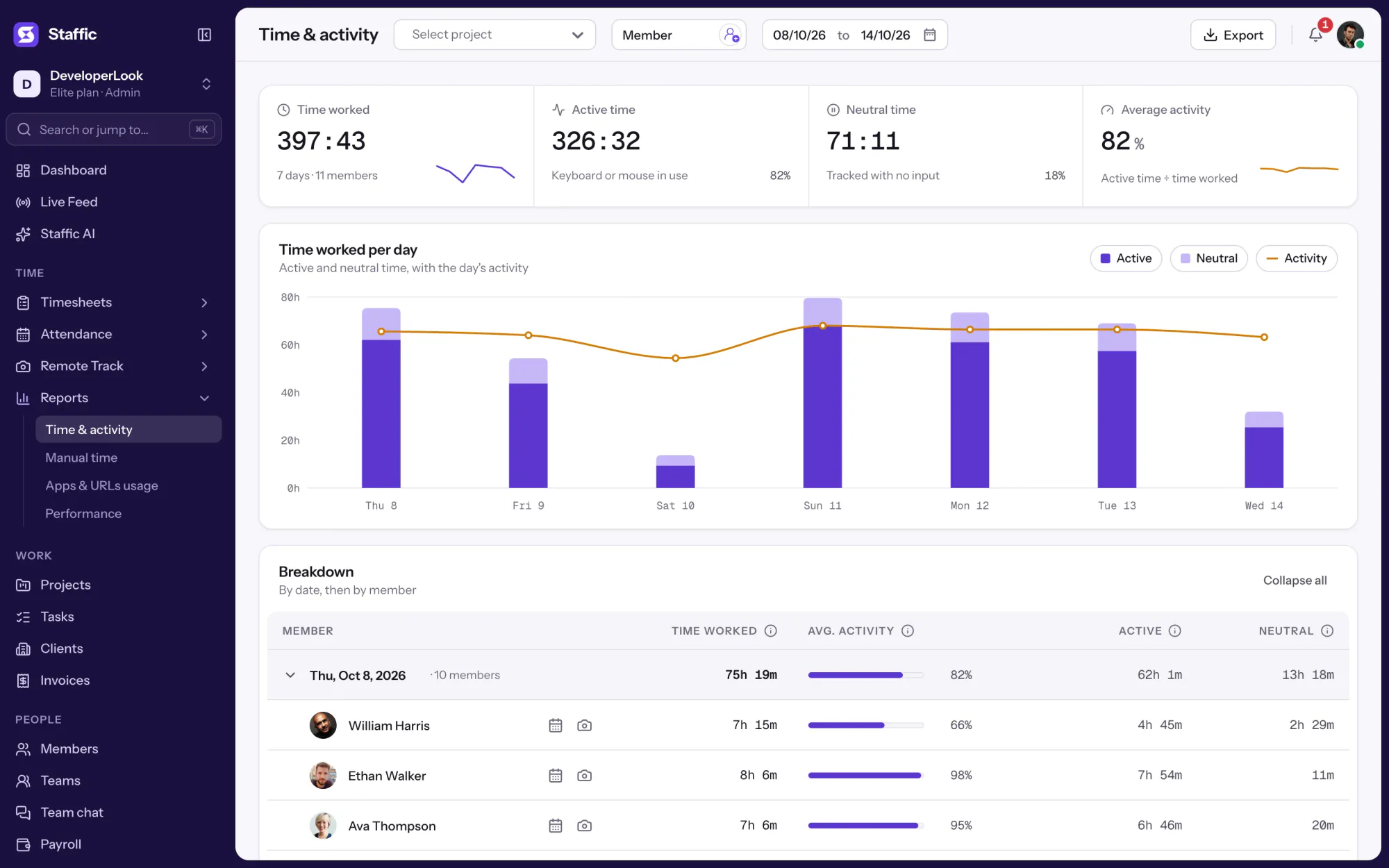
Task: Click the Staffic logo icon
Action: pyautogui.click(x=26, y=34)
